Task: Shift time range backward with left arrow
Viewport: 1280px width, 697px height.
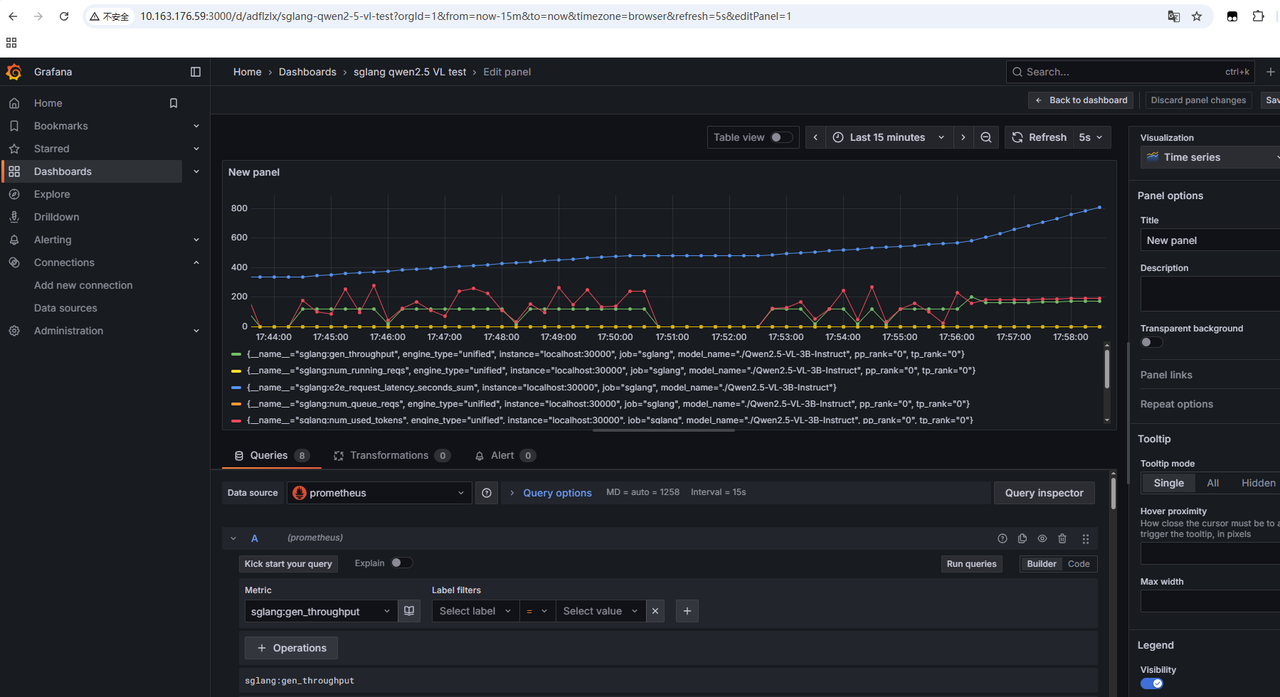Action: [816, 138]
